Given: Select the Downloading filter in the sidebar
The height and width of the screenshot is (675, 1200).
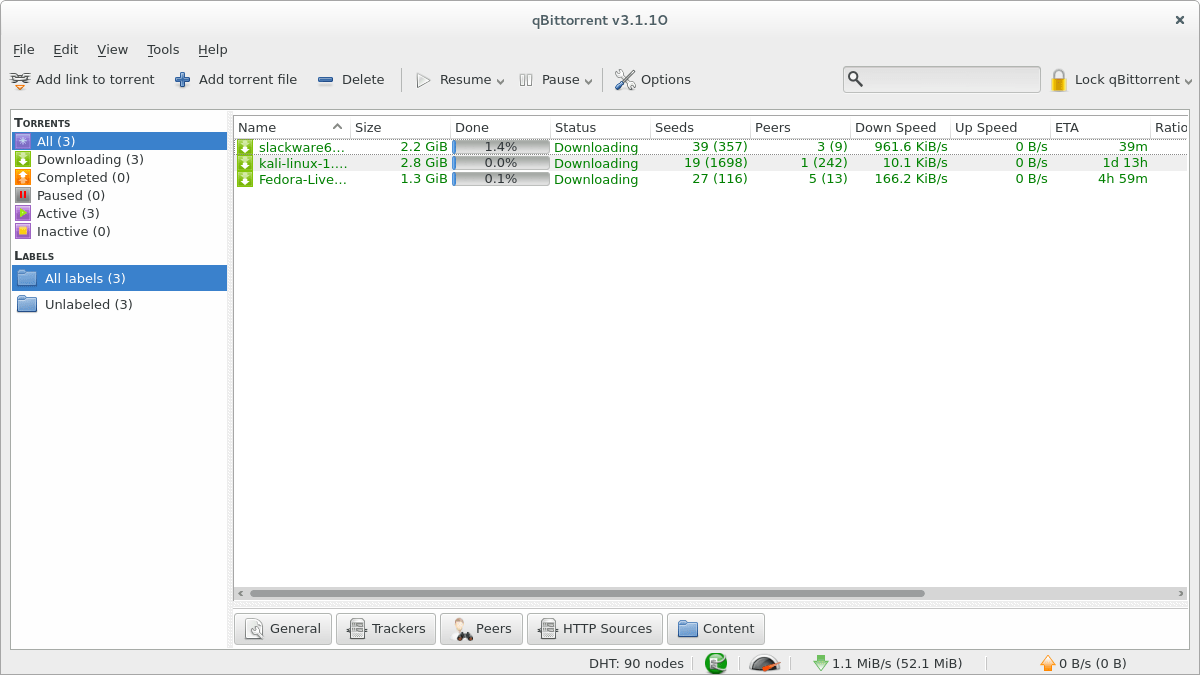Looking at the screenshot, I should (x=90, y=159).
